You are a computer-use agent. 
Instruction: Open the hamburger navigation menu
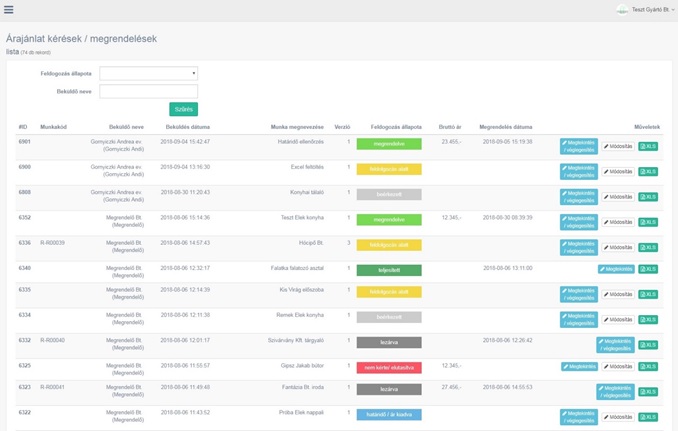pyautogui.click(x=9, y=10)
